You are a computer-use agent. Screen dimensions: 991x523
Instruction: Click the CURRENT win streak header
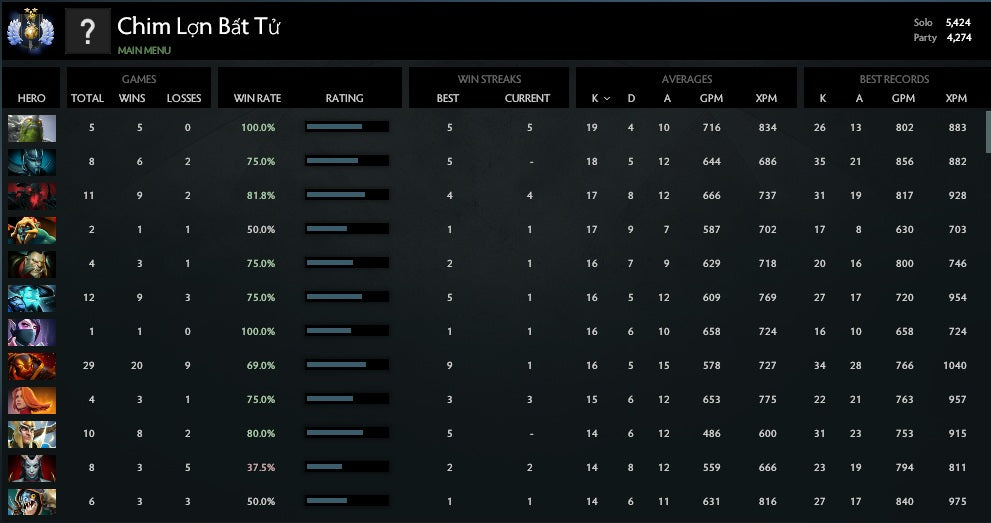527,98
